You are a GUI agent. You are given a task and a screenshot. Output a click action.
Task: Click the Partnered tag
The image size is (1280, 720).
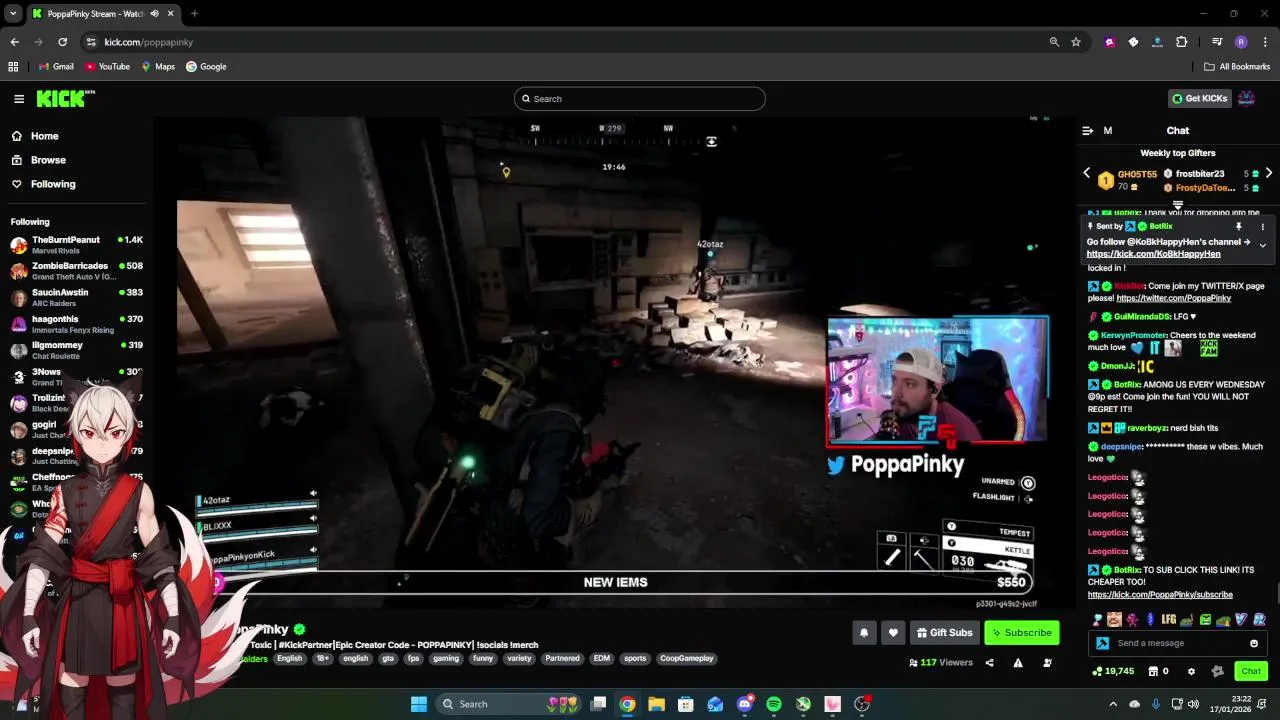[x=562, y=659]
